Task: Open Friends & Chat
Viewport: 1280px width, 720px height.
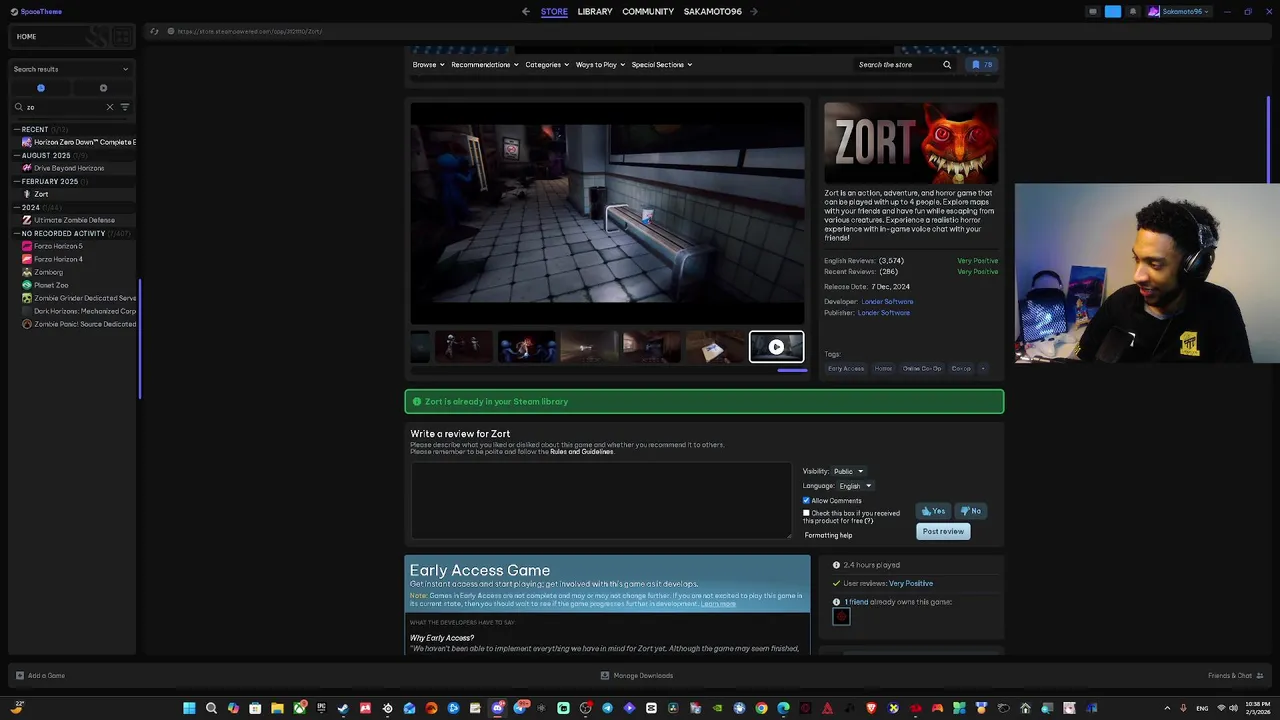Action: point(1235,675)
